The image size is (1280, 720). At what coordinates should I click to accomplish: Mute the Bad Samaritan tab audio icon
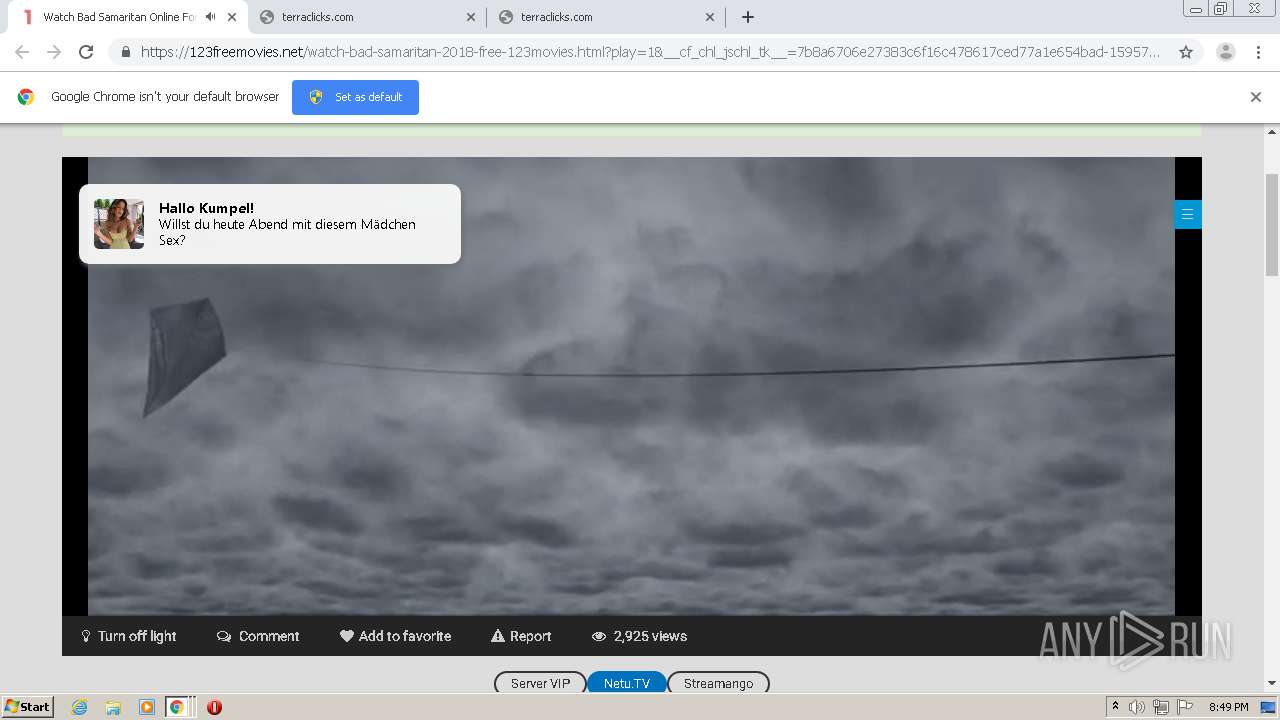coord(210,17)
